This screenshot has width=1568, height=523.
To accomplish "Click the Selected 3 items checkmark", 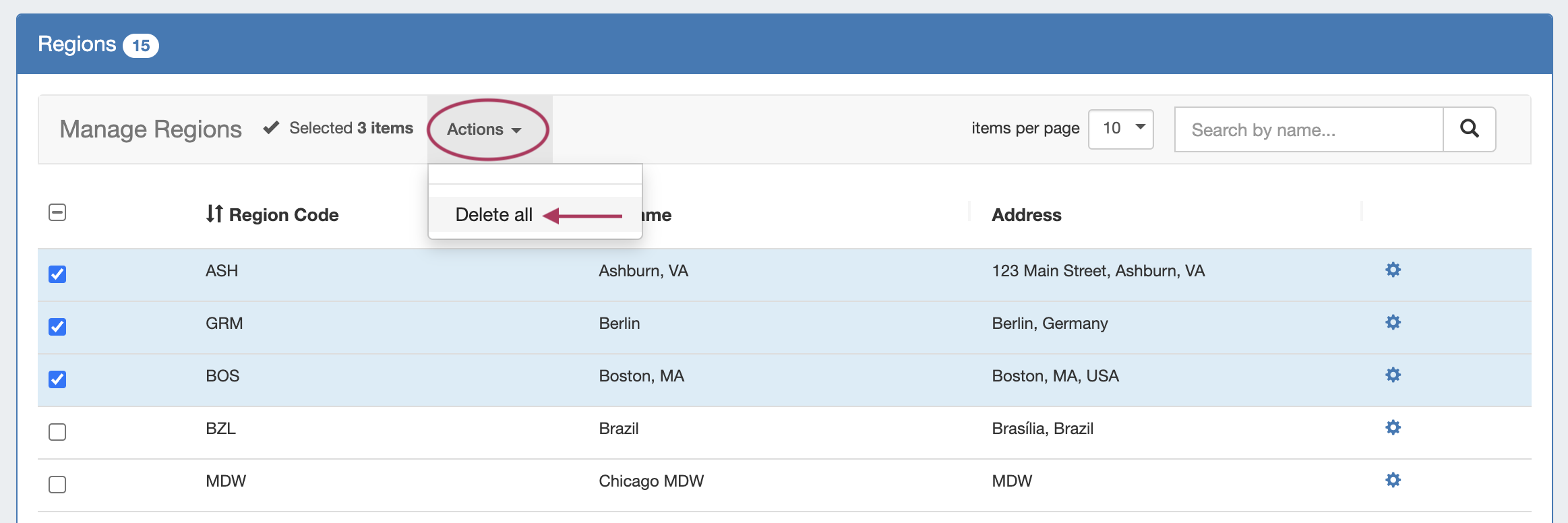I will tap(271, 128).
